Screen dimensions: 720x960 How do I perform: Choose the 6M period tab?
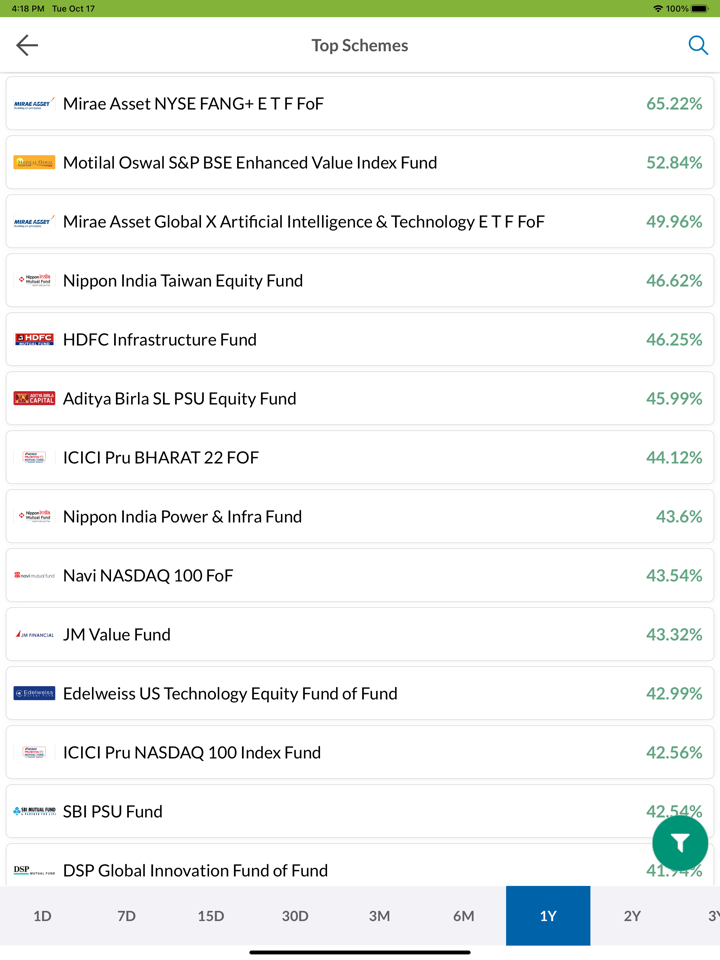464,916
